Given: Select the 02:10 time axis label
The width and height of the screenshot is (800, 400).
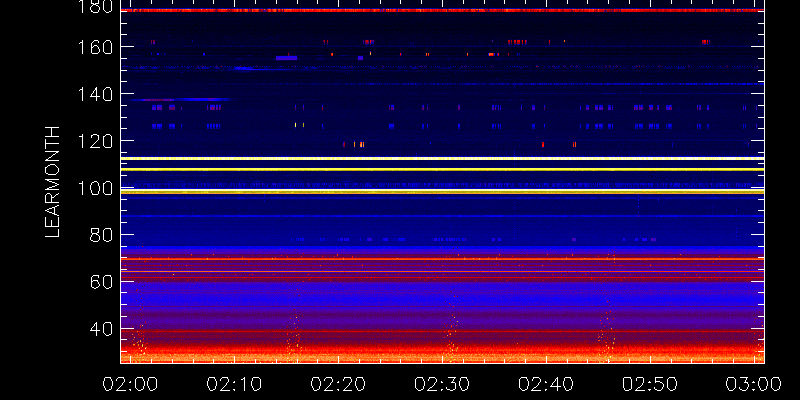Looking at the screenshot, I should (234, 384).
